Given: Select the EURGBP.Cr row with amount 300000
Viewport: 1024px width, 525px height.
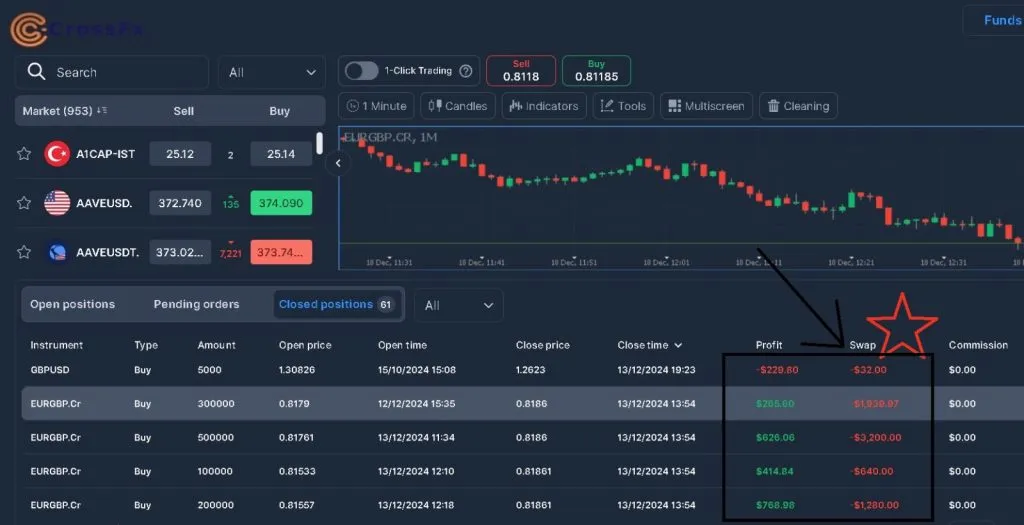Looking at the screenshot, I should 522,404.
